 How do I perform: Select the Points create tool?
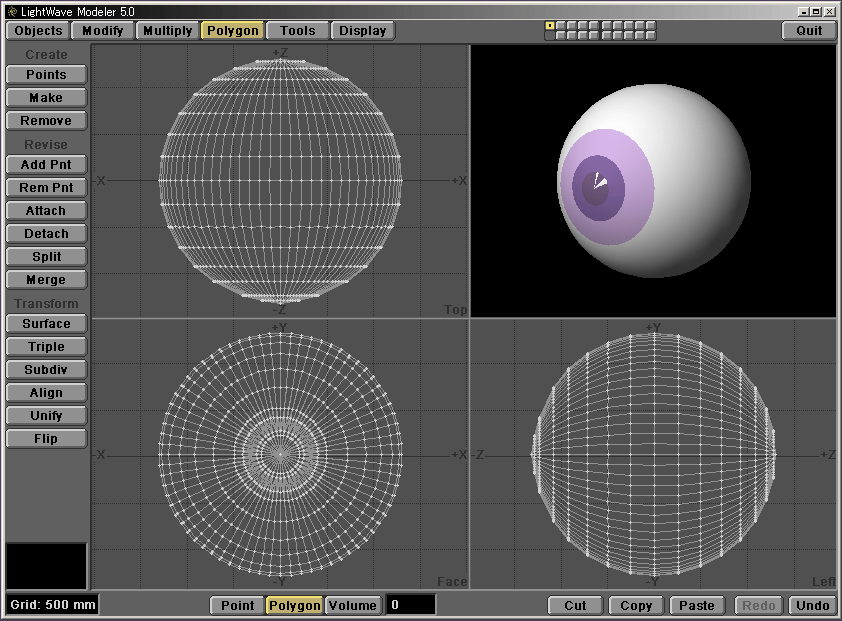click(46, 75)
